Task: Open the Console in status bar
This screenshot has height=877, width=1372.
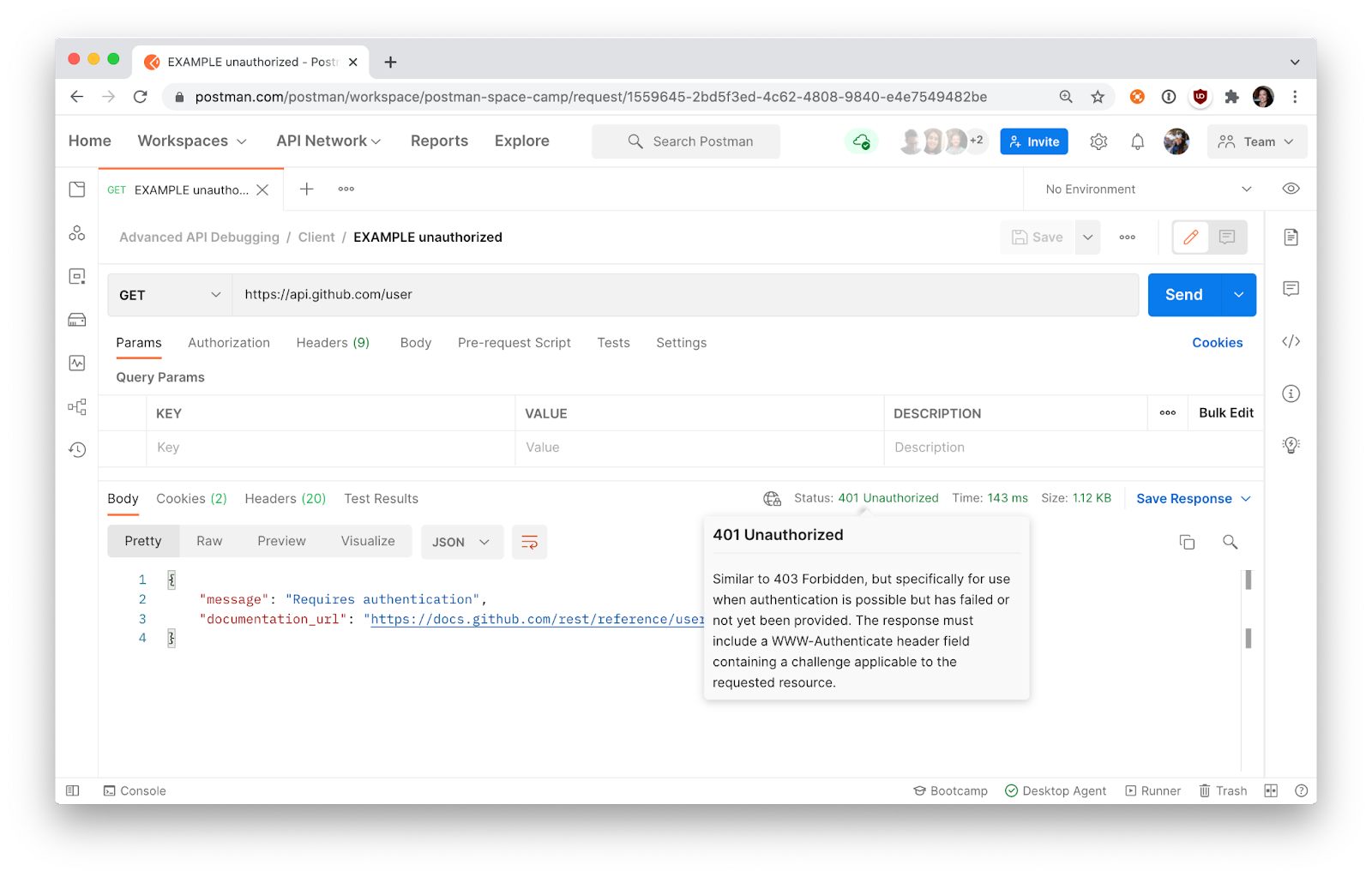Action: pos(135,790)
